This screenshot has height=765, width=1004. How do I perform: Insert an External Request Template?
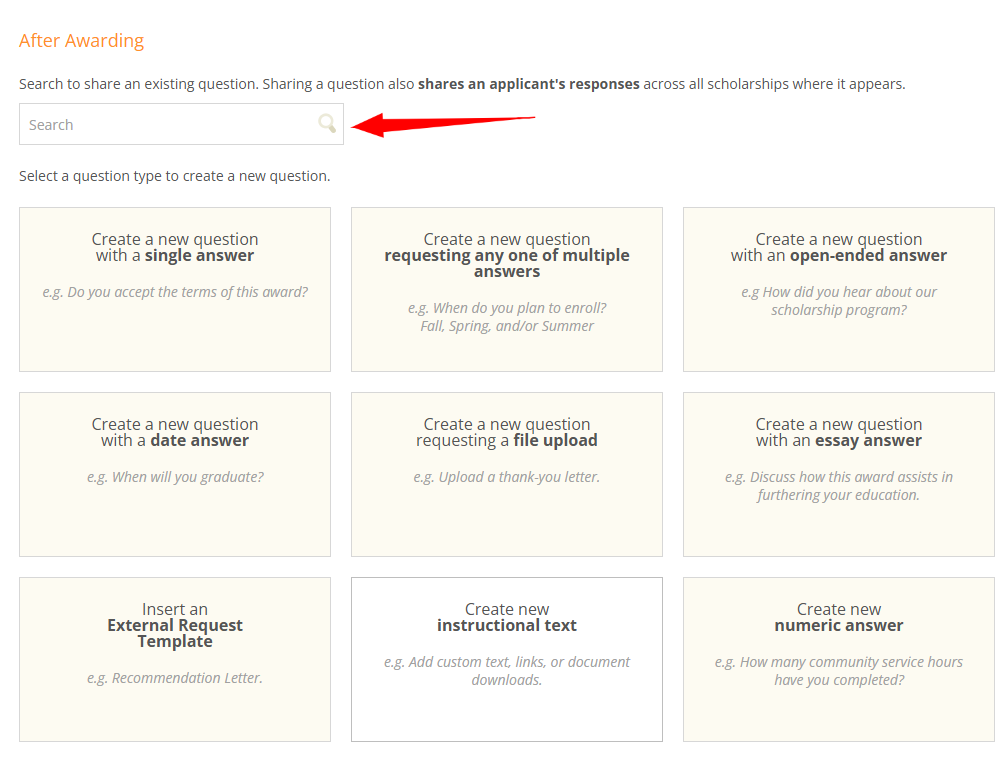174,658
